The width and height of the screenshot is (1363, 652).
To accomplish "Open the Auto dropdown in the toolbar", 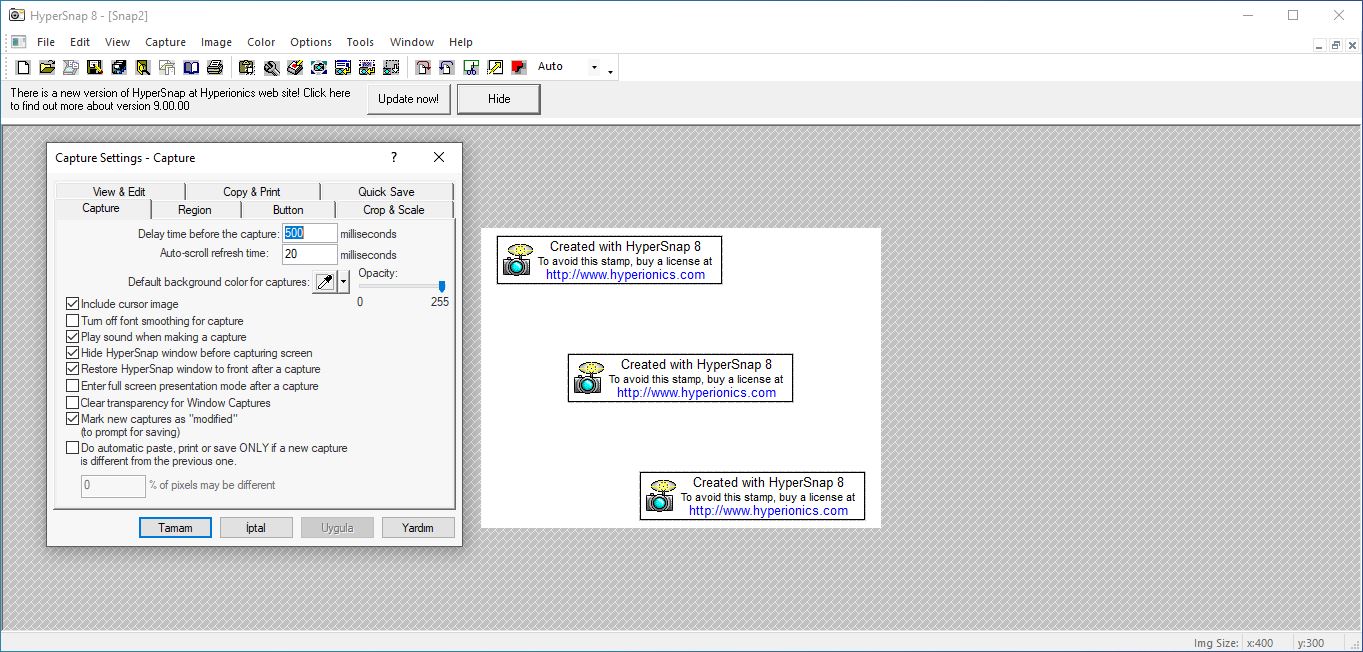I will click(x=594, y=67).
